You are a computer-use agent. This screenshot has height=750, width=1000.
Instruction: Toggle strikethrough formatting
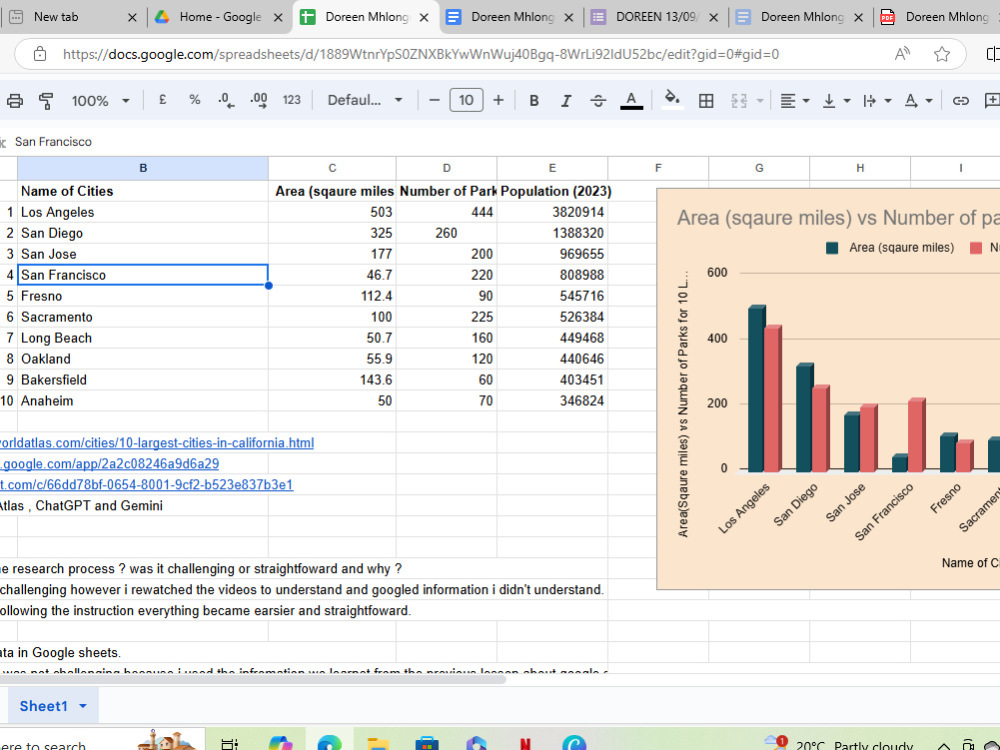tap(598, 101)
